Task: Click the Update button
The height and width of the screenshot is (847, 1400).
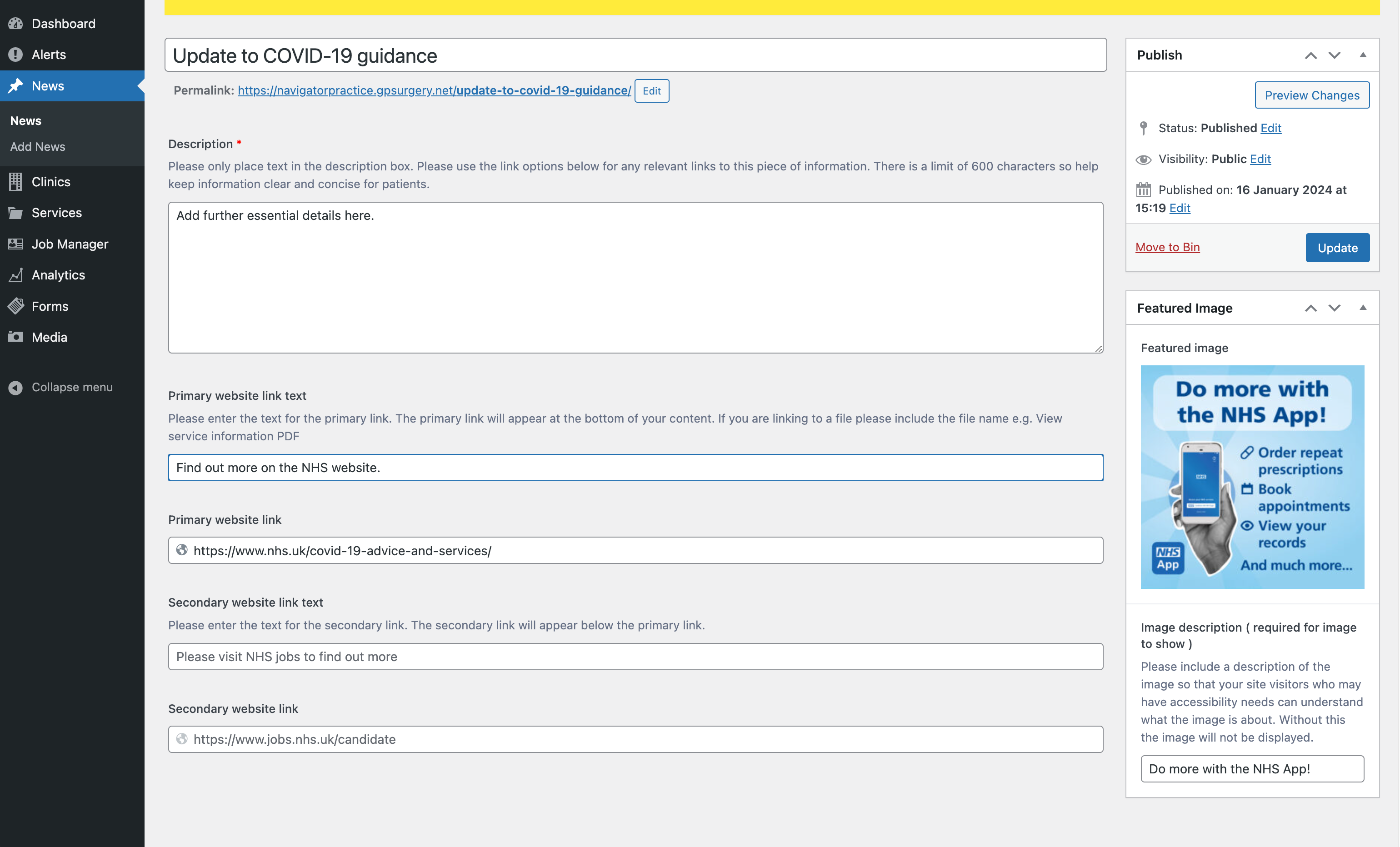Action: 1337,248
